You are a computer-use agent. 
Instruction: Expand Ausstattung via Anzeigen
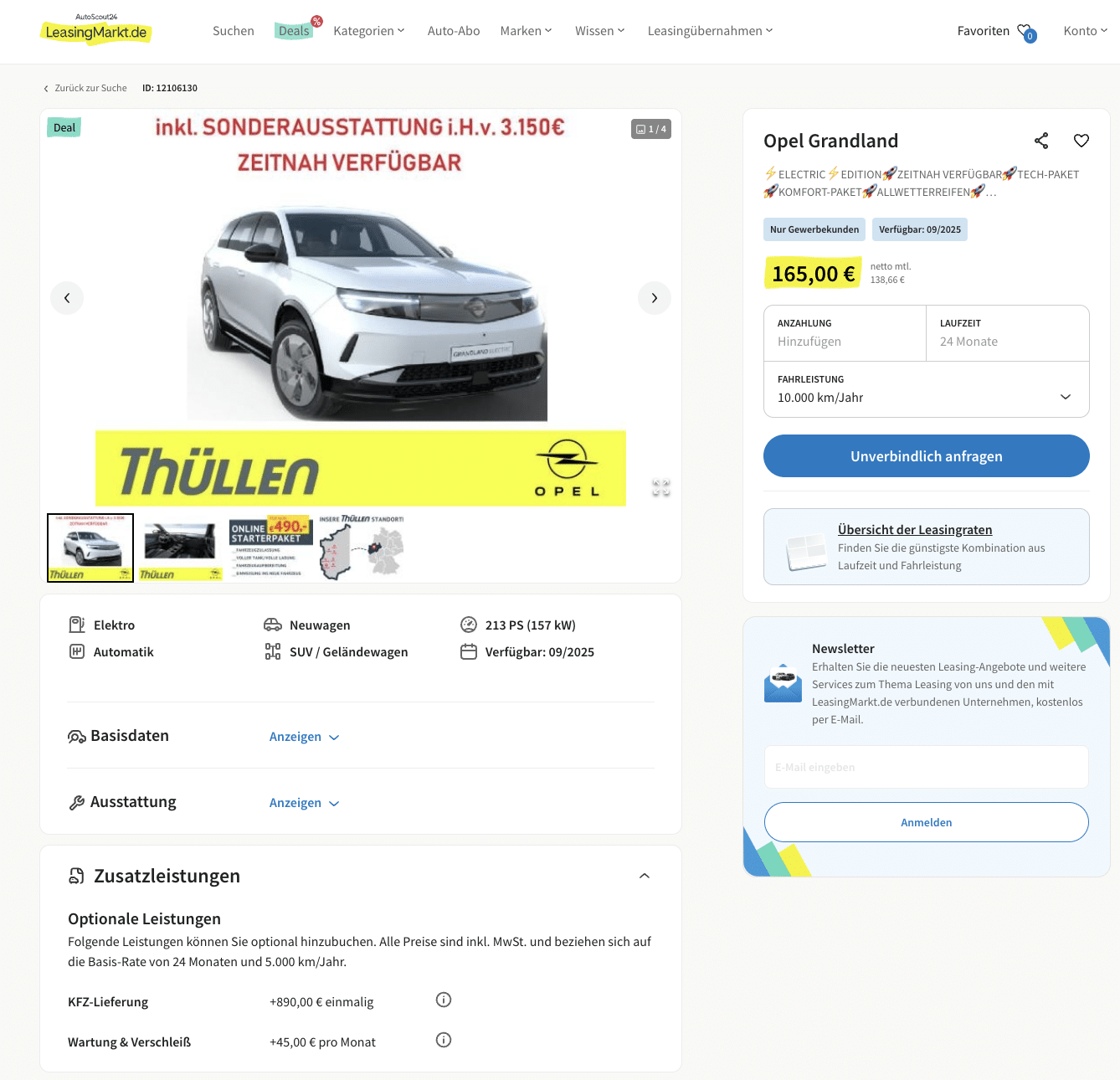coord(304,803)
